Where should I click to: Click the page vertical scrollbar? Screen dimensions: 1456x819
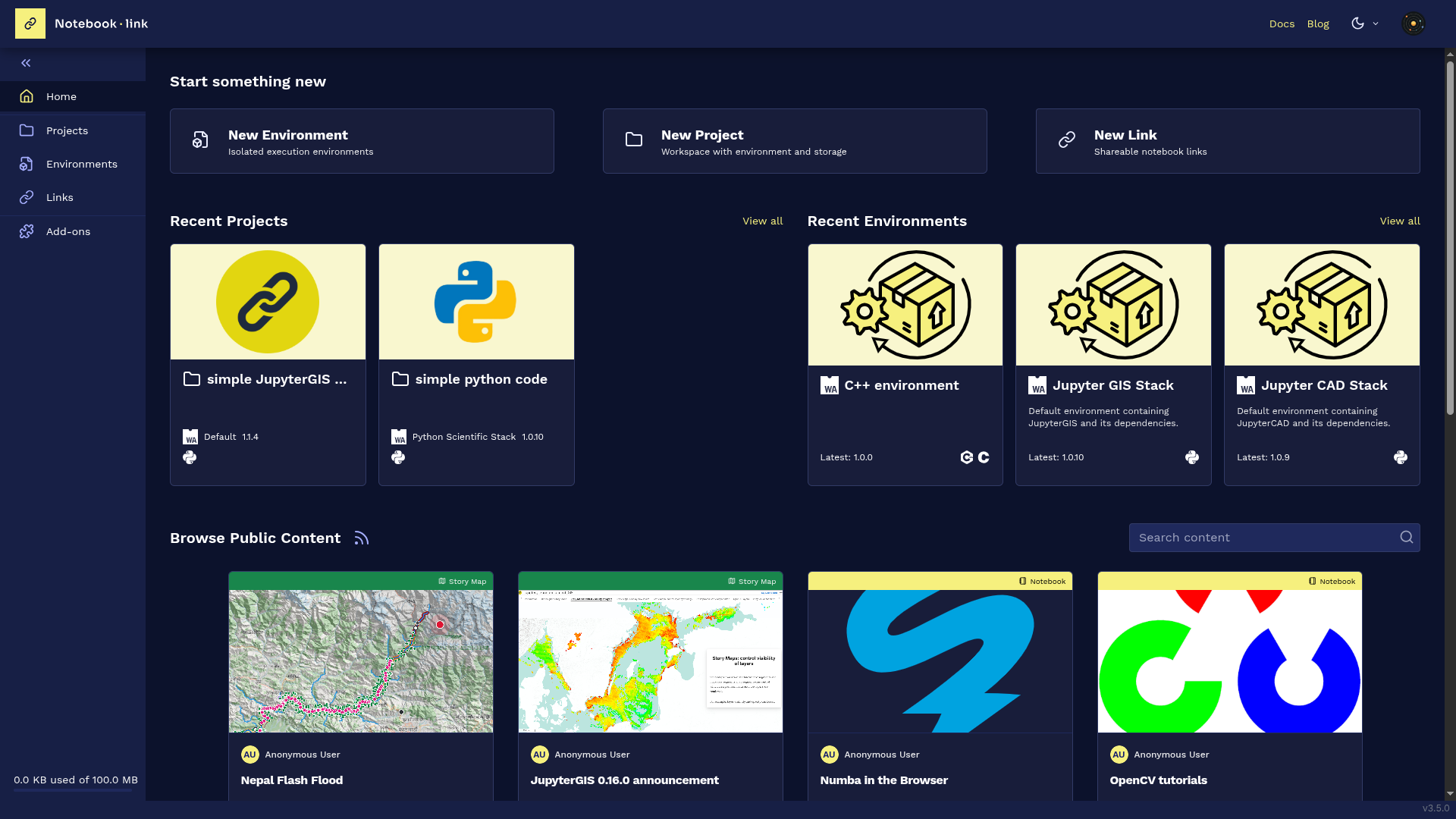pyautogui.click(x=1450, y=239)
